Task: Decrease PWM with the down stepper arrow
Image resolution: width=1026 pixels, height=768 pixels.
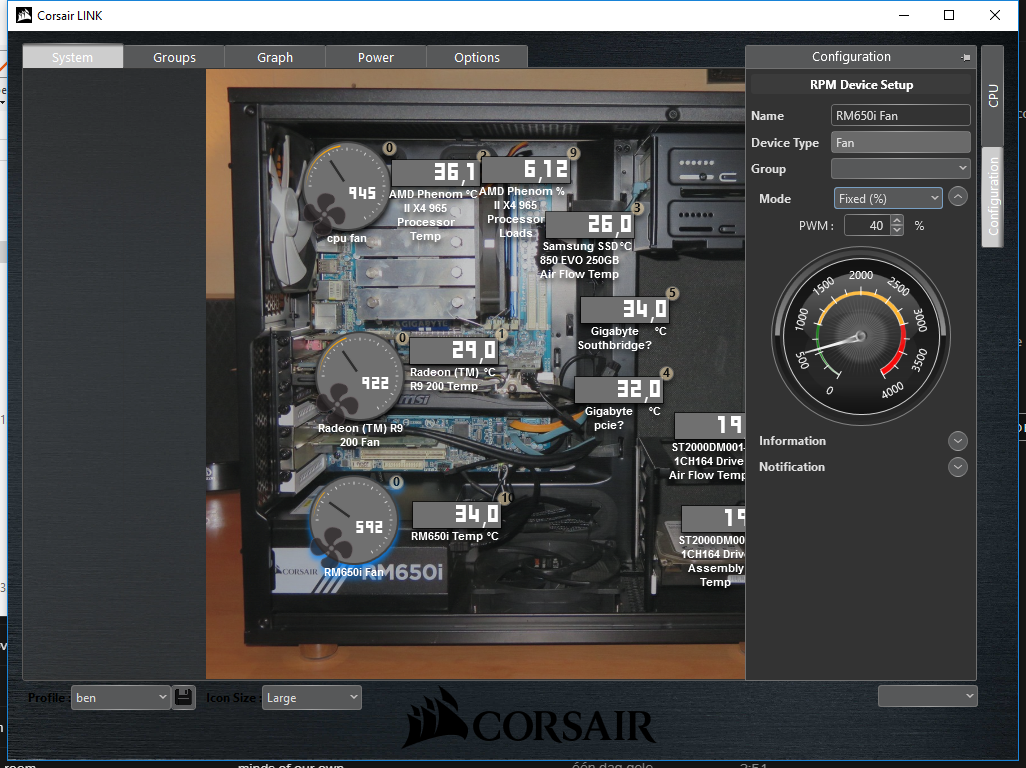Action: click(897, 230)
